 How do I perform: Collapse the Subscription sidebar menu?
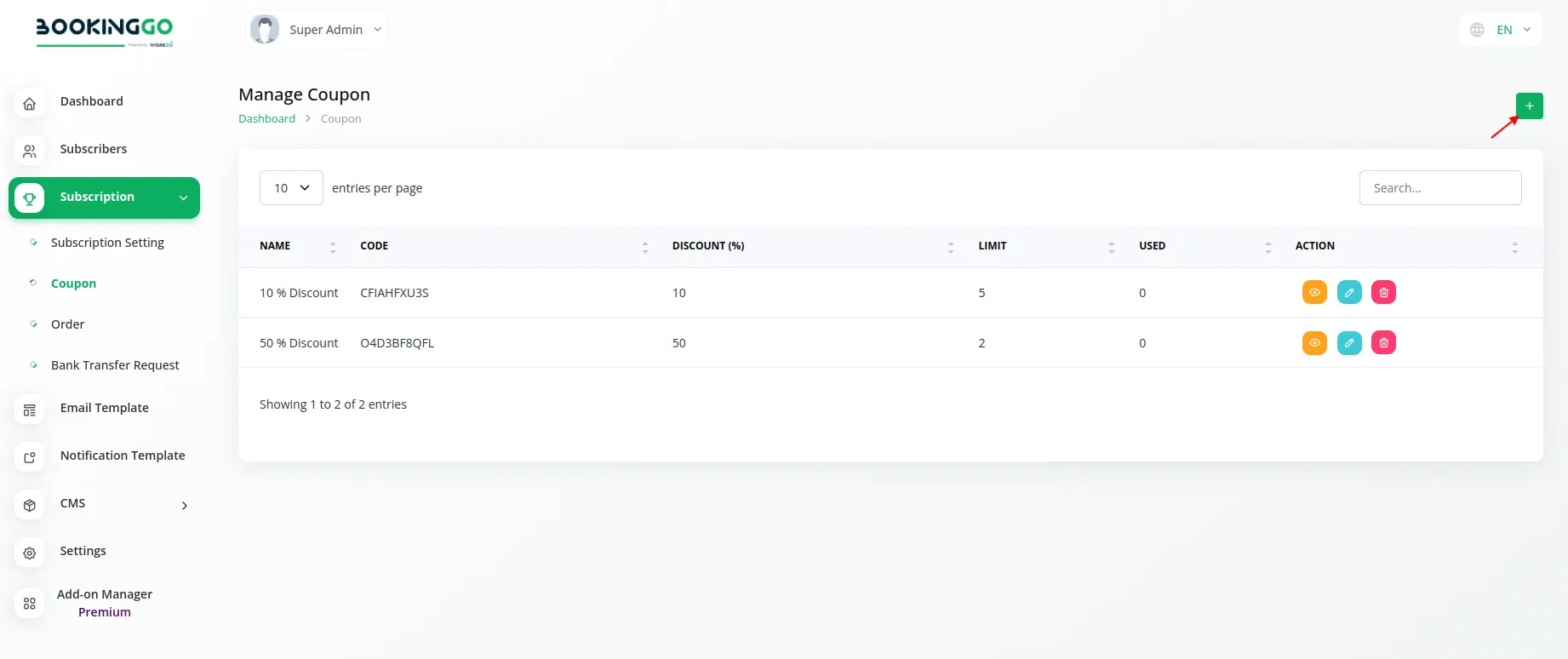[x=183, y=198]
